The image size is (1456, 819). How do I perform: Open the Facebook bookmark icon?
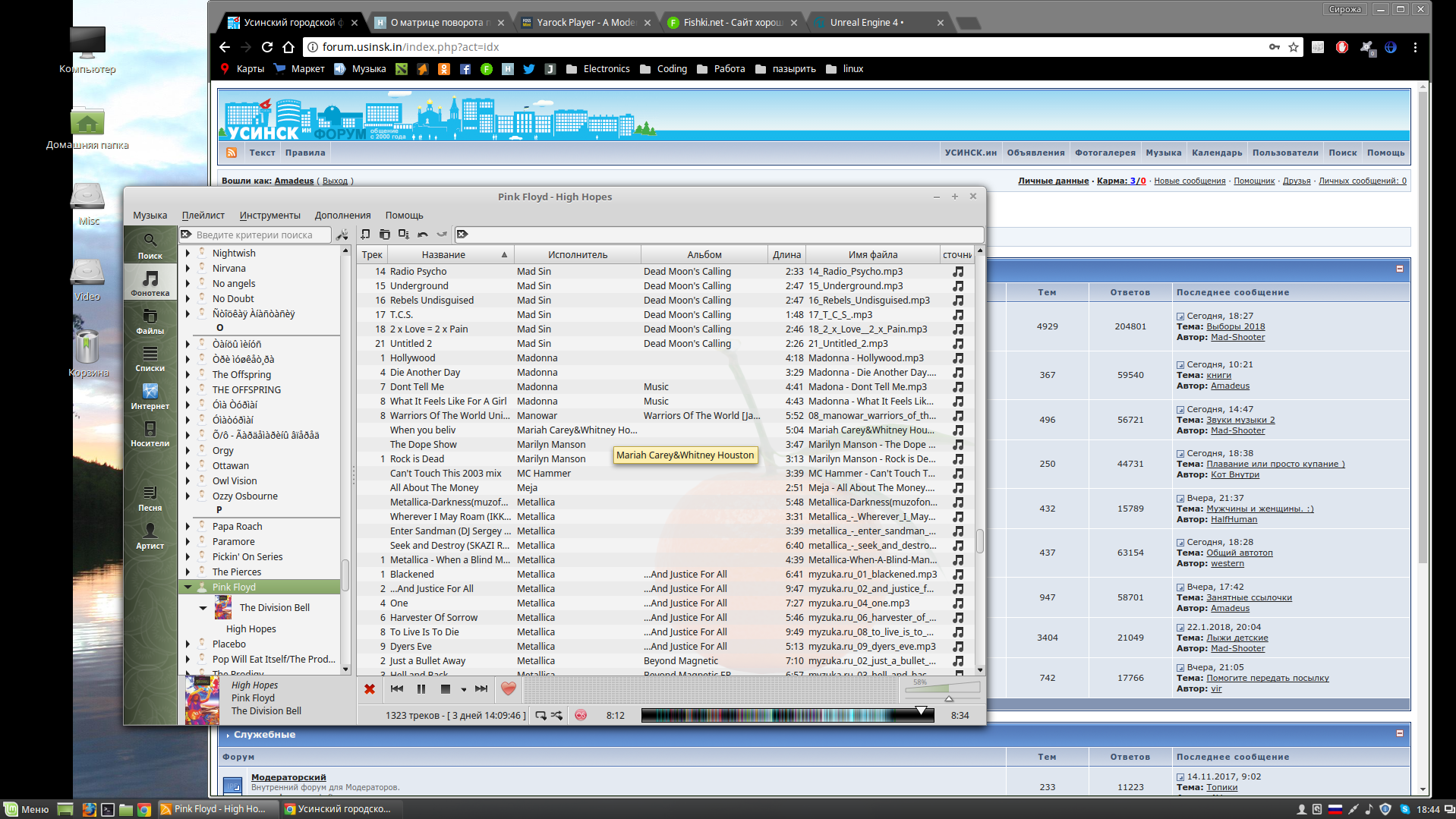coord(465,69)
